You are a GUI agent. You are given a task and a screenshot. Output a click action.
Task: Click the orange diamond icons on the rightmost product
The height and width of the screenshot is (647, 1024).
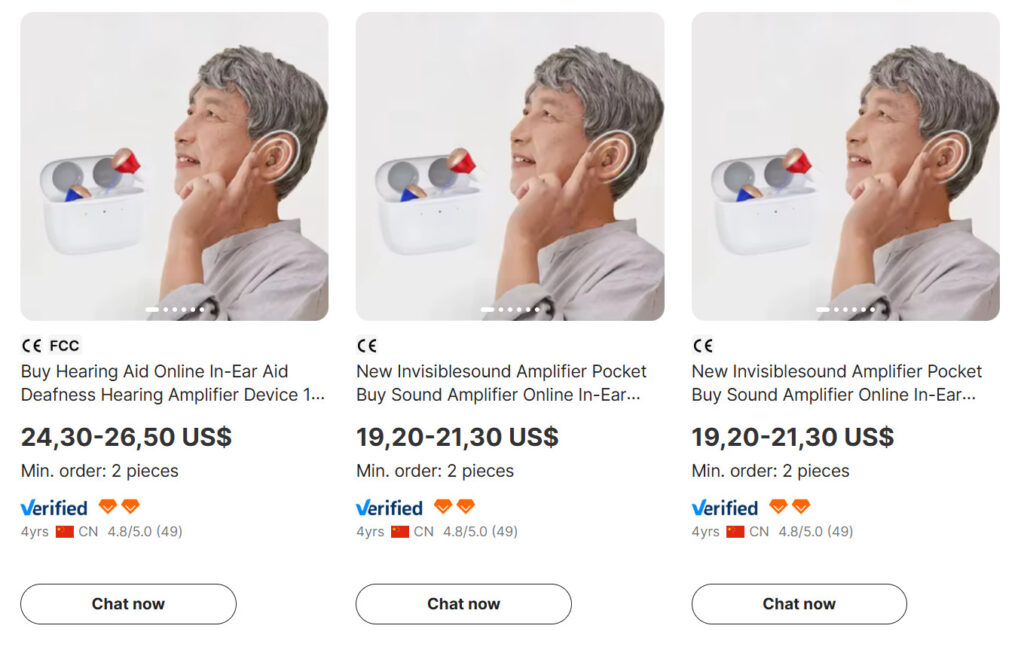click(x=790, y=506)
